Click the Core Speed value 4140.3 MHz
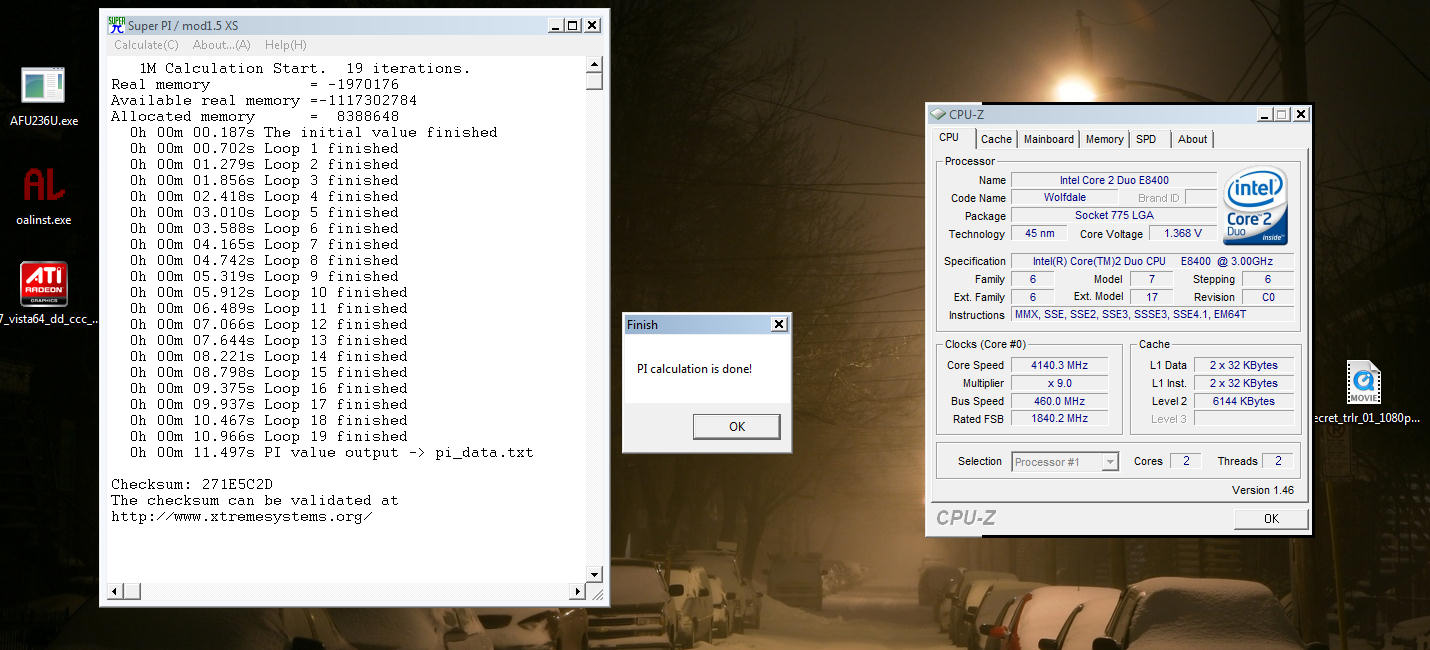Viewport: 1430px width, 650px height. (x=1059, y=366)
